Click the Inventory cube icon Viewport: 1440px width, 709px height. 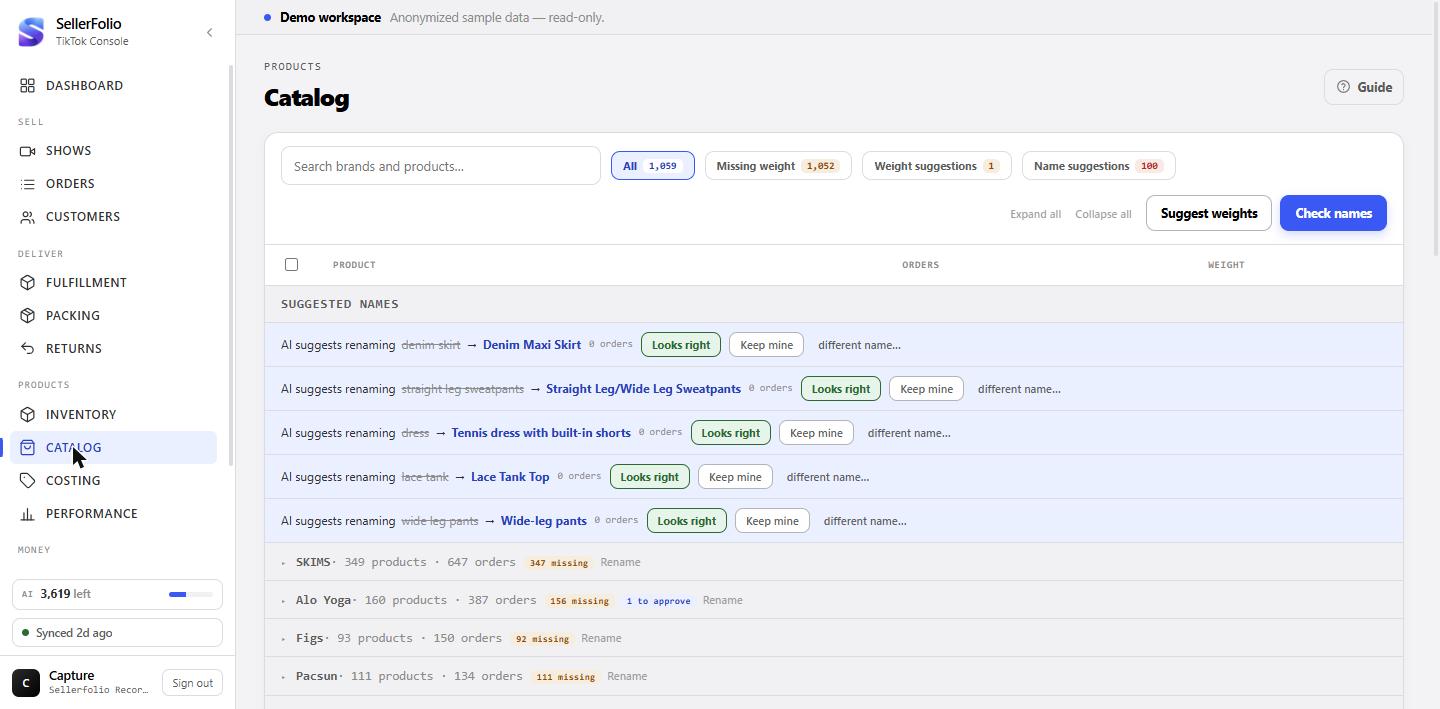[28, 415]
